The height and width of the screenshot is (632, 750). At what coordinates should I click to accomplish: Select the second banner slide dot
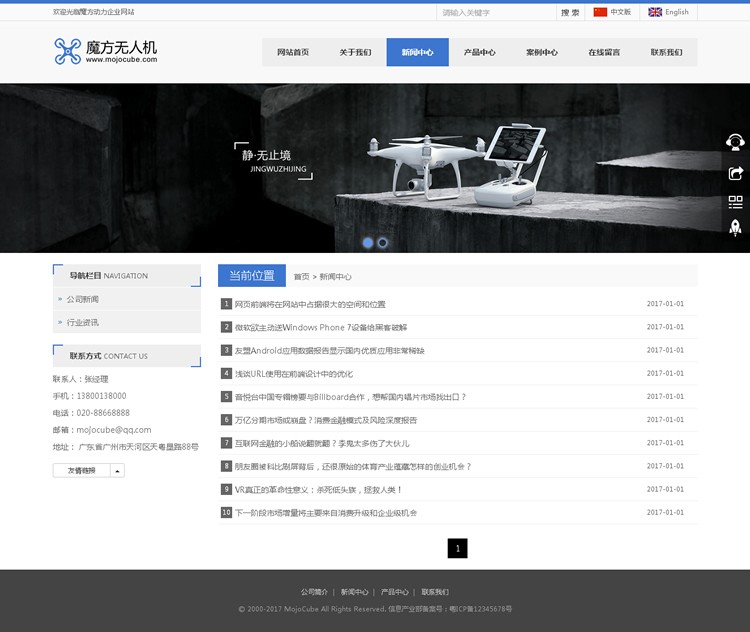pyautogui.click(x=383, y=243)
